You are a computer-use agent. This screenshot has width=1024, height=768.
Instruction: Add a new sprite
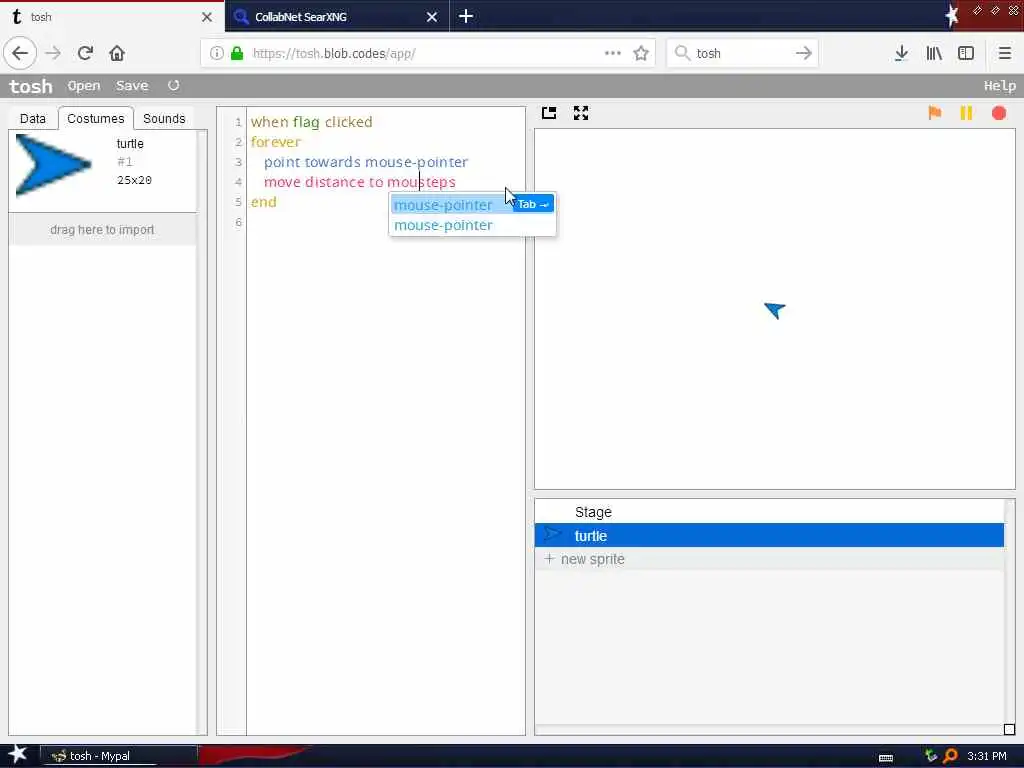click(769, 559)
